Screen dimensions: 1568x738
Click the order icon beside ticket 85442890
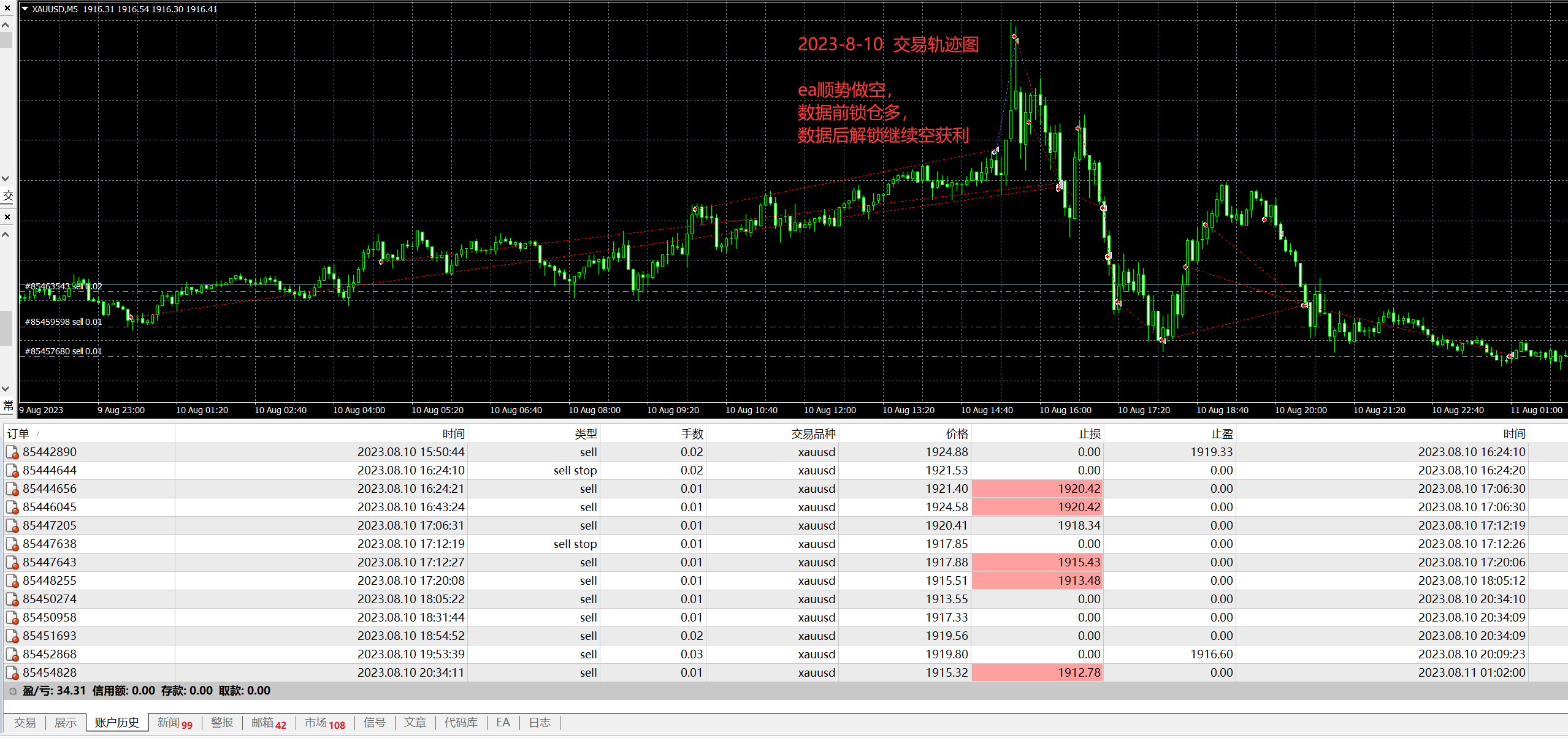[12, 452]
